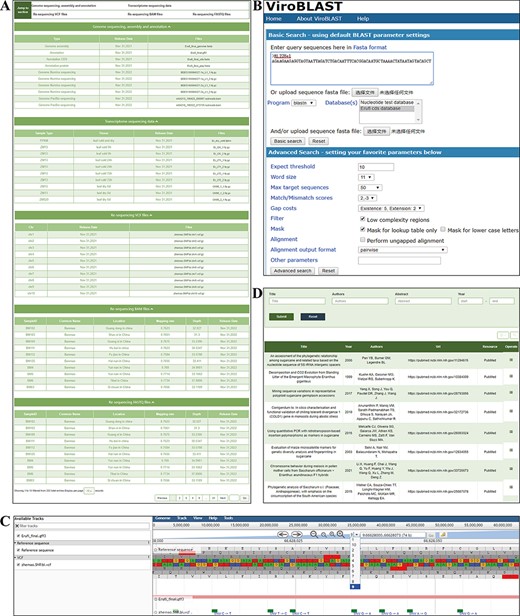Click operate icon for 2017 Mining sequence variations paper
This screenshot has width=520, height=616.
511,393
